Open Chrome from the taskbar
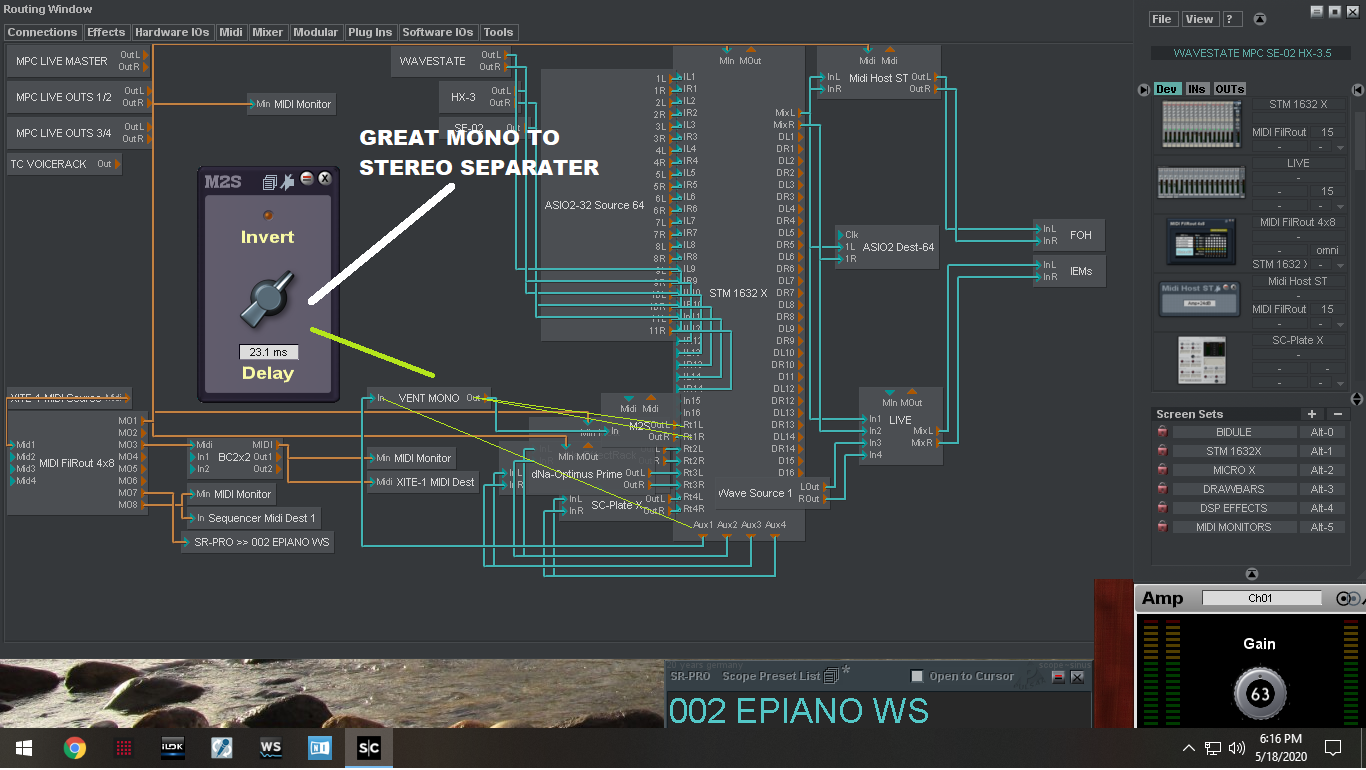The height and width of the screenshot is (770, 1366). 74,747
